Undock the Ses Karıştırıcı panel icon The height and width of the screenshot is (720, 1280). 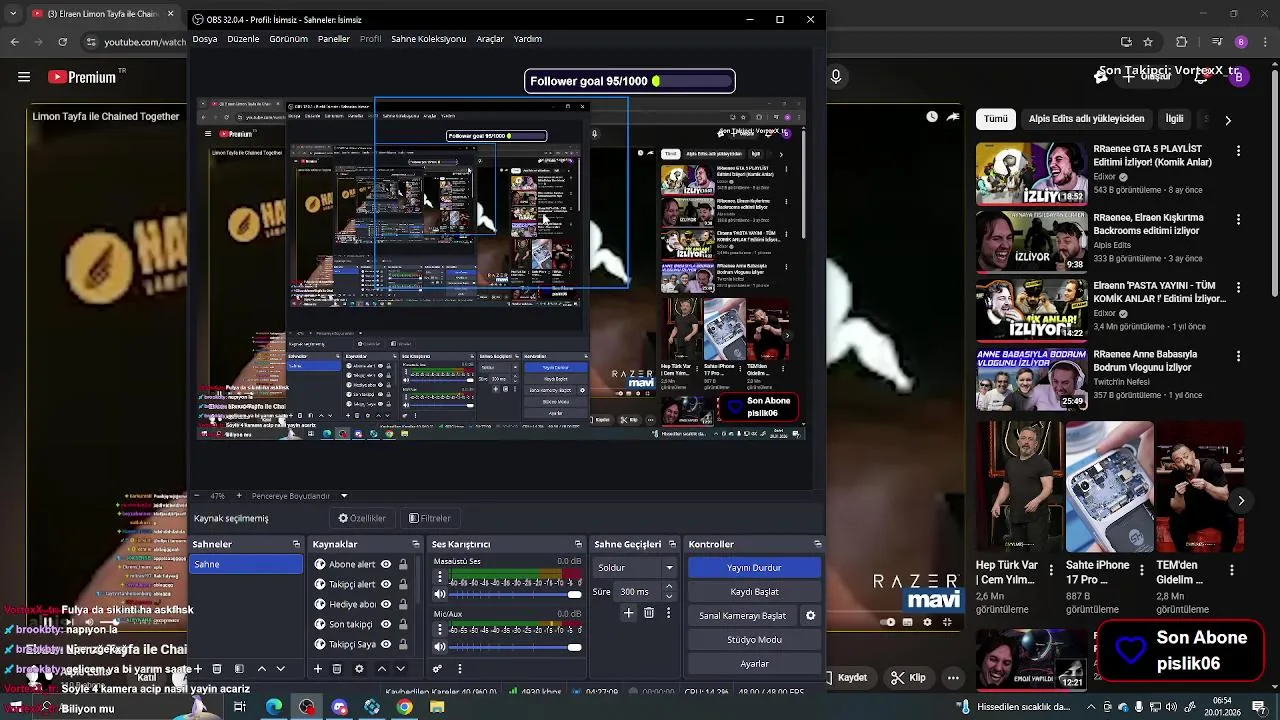(578, 544)
